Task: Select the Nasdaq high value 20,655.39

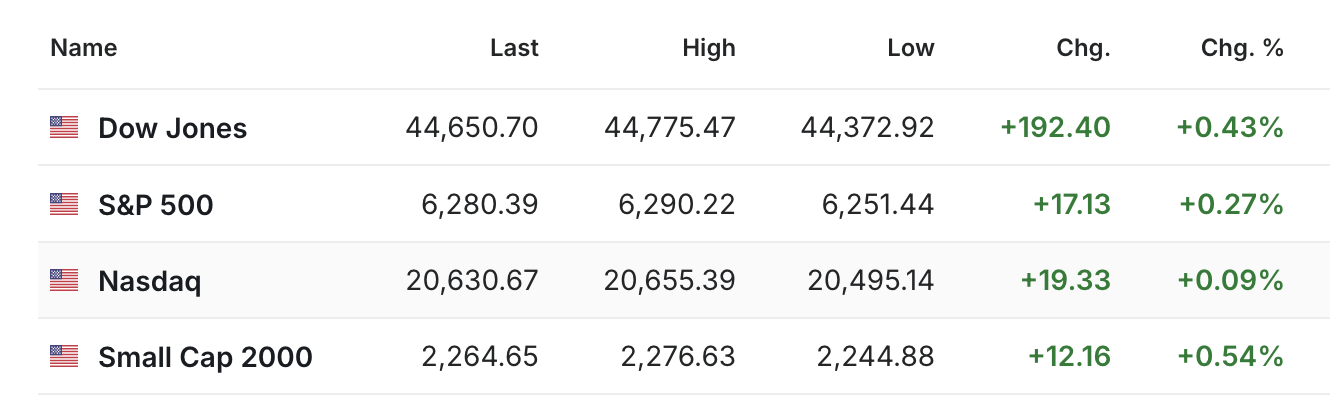Action: (x=670, y=281)
